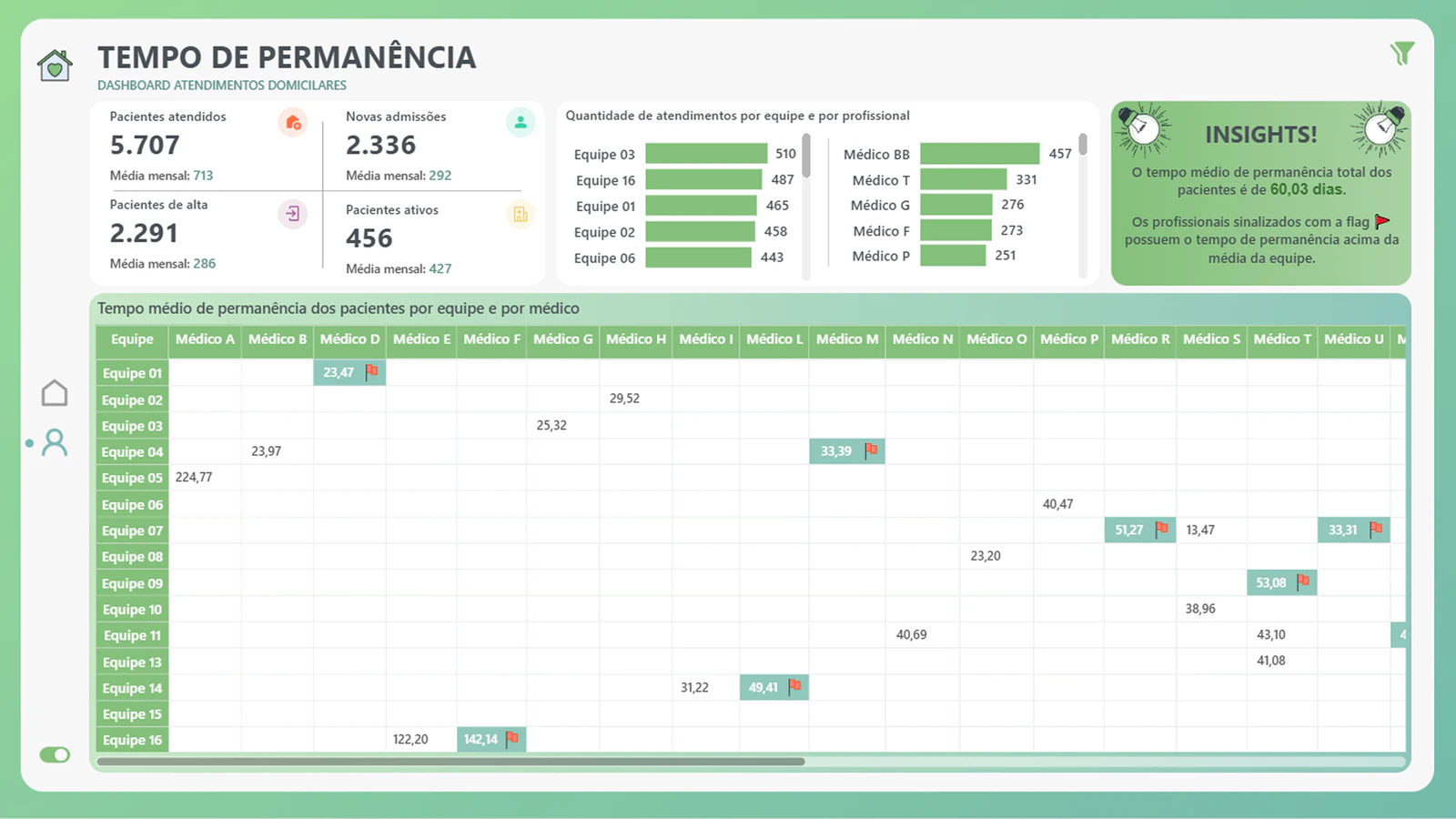Click the Médico BB bar with 457
This screenshot has height=819, width=1456.
[980, 154]
